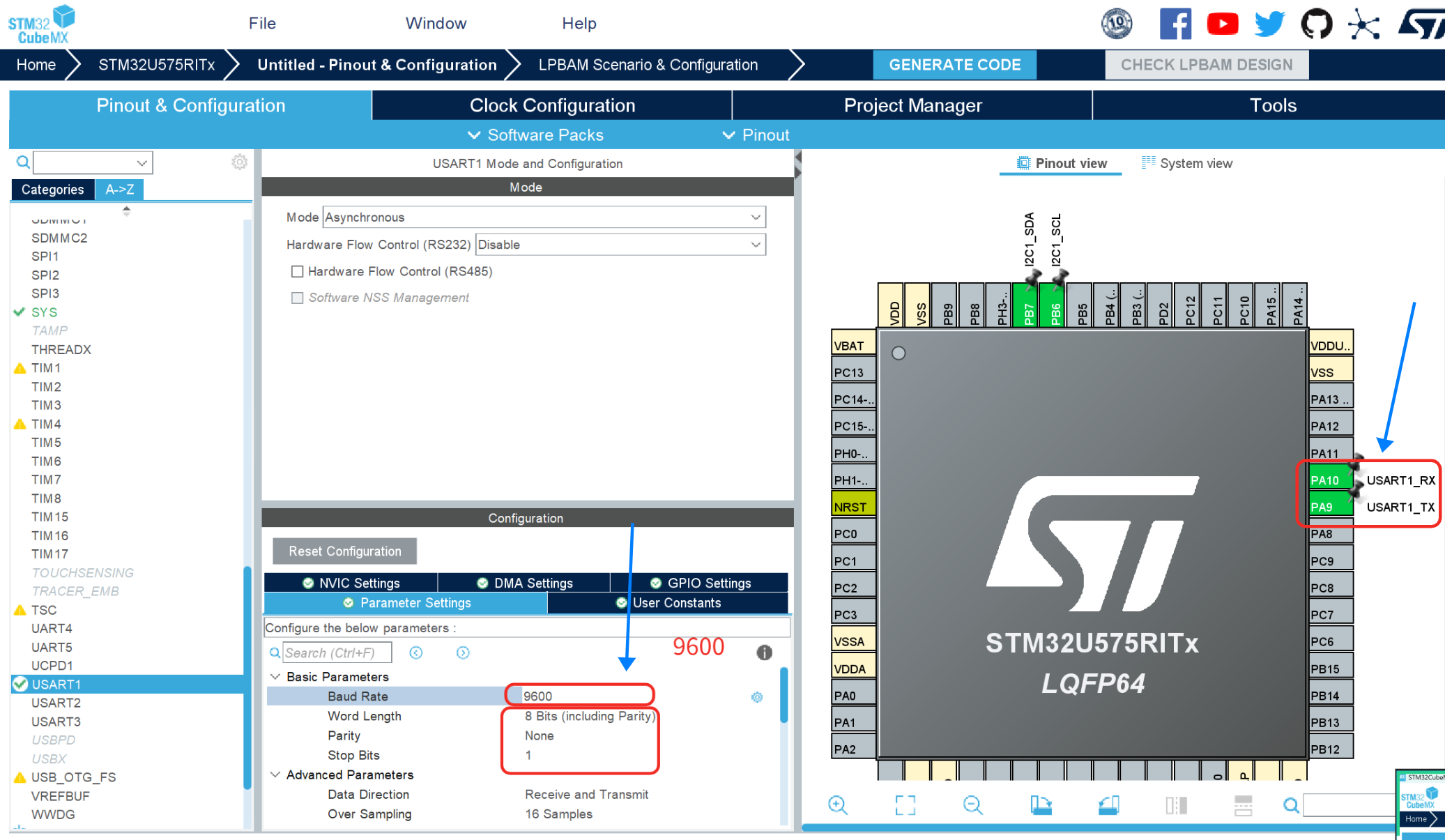This screenshot has height=840, width=1445.
Task: Open LPBAM Scenario & Configuration breadcrumb
Action: (648, 65)
